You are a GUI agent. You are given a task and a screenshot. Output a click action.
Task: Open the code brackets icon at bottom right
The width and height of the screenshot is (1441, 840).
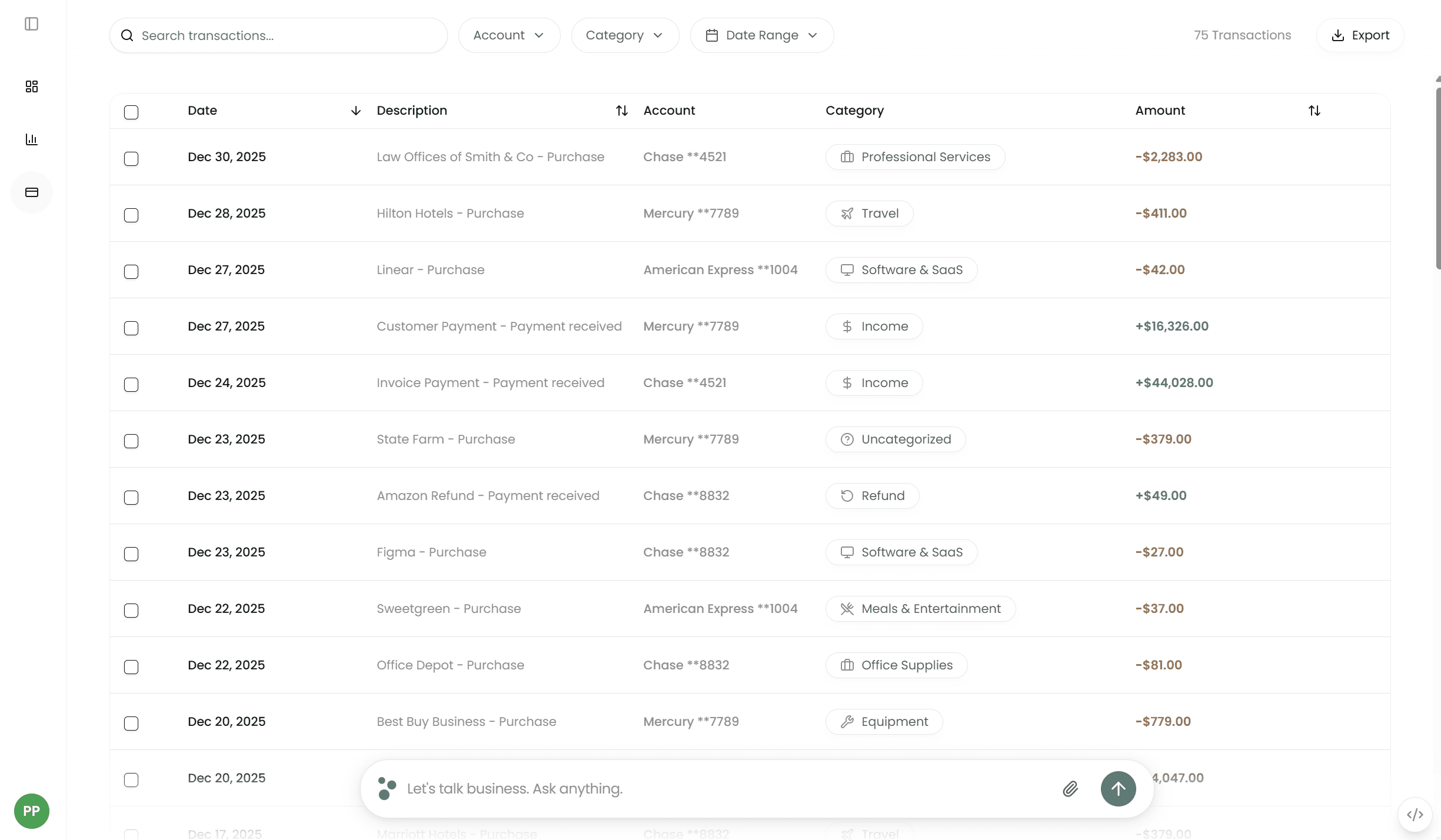[x=1415, y=815]
